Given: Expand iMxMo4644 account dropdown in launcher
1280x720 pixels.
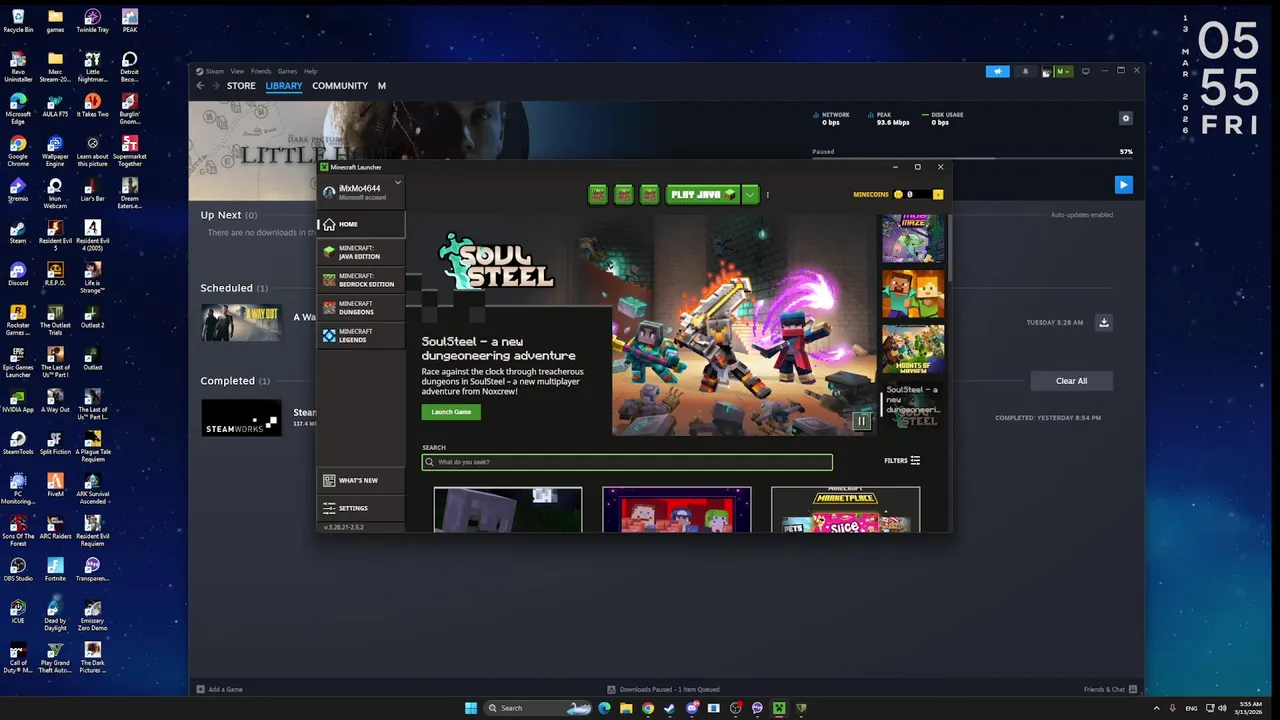Looking at the screenshot, I should (397, 183).
